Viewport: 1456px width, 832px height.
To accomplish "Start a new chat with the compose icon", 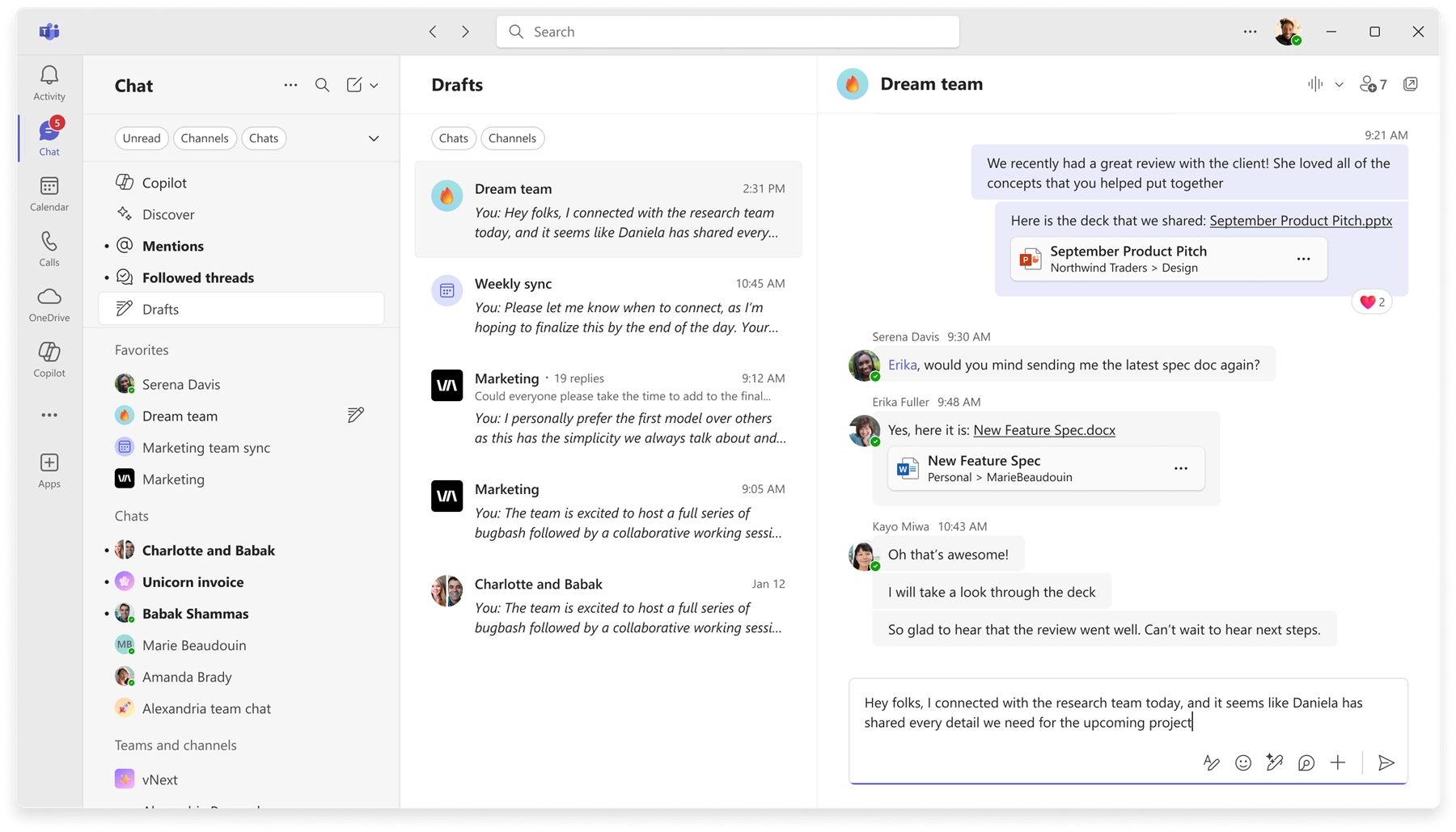I will coord(353,85).
